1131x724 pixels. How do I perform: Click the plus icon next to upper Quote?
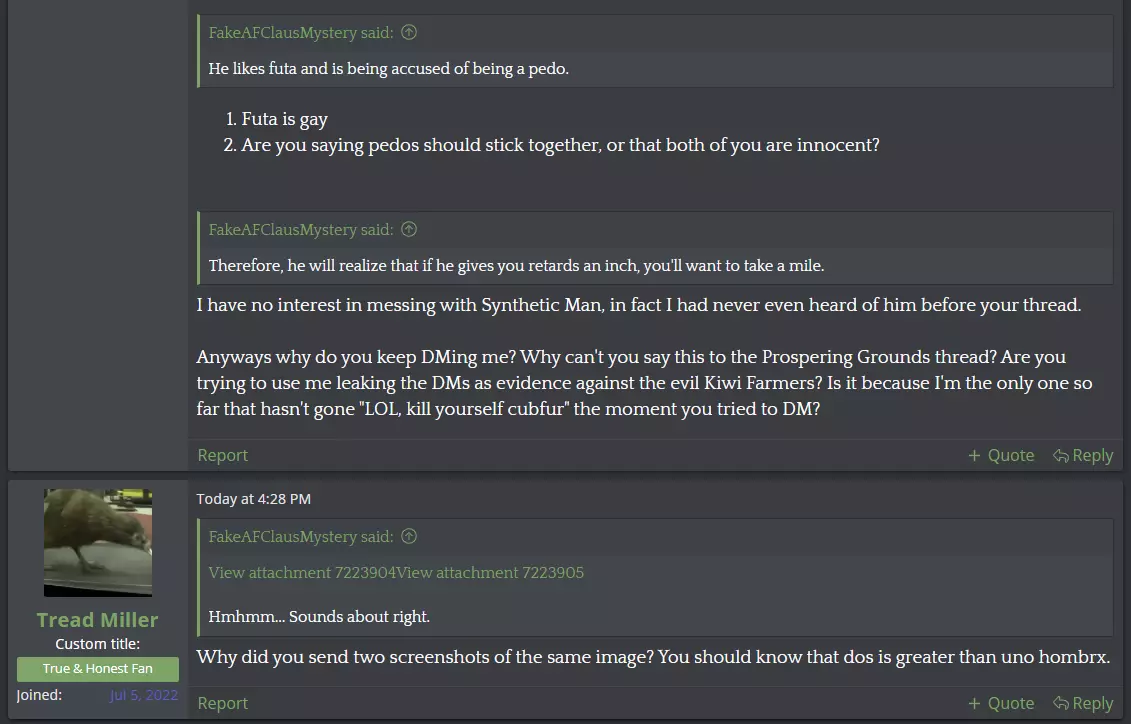pos(974,456)
